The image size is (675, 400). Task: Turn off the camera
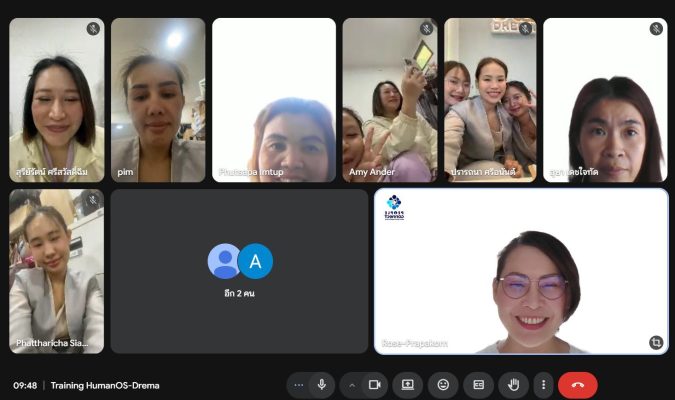point(375,384)
